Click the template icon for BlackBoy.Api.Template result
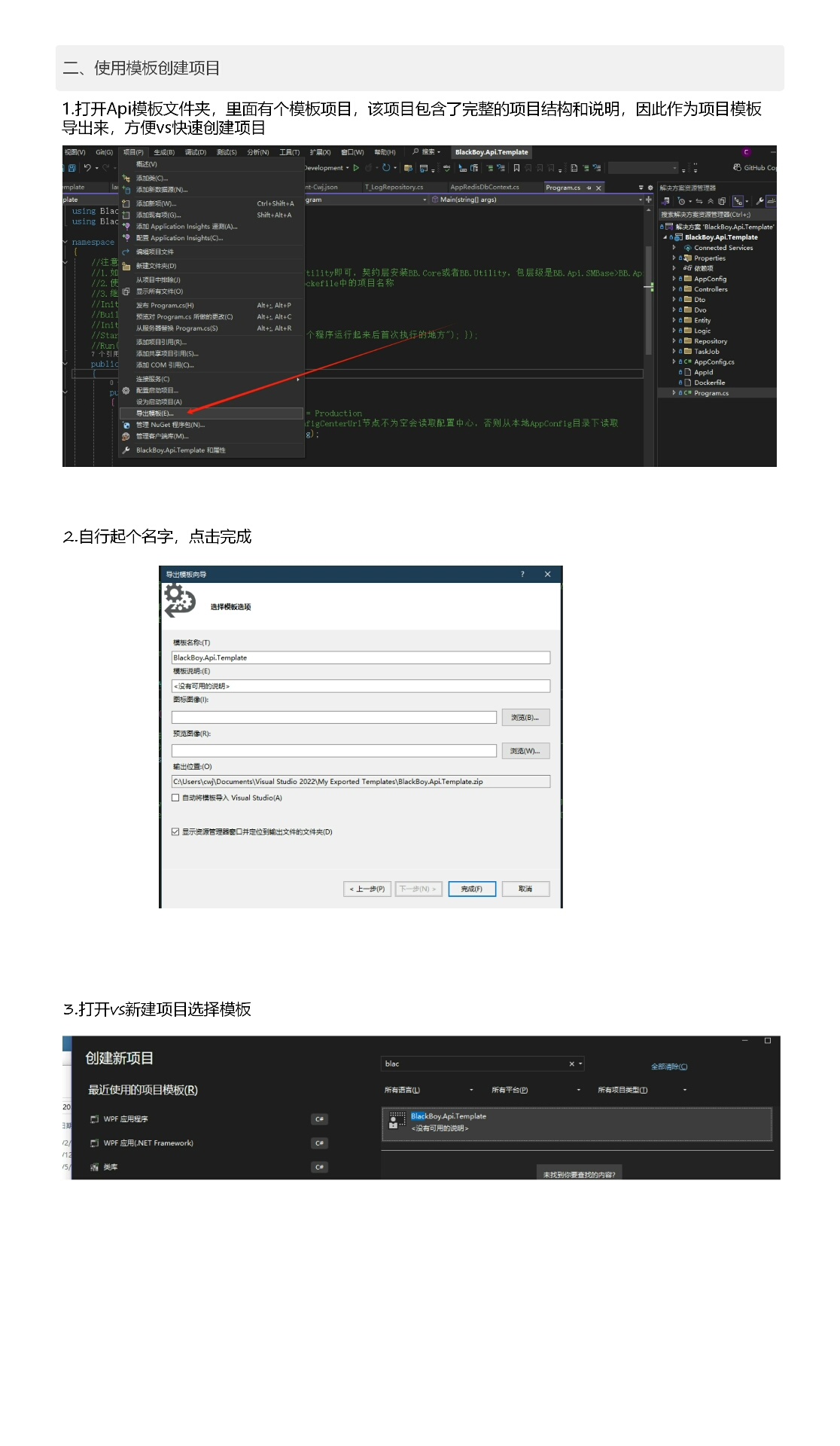The height and width of the screenshot is (1446, 840). pyautogui.click(x=397, y=1121)
